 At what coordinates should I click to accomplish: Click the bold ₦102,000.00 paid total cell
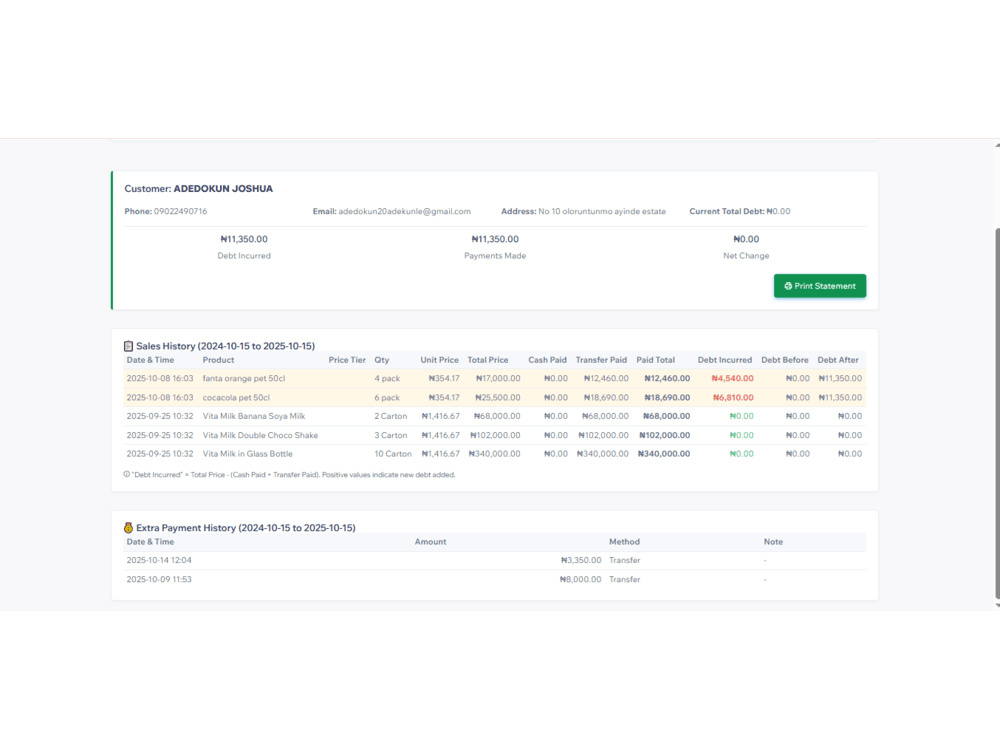click(665, 435)
